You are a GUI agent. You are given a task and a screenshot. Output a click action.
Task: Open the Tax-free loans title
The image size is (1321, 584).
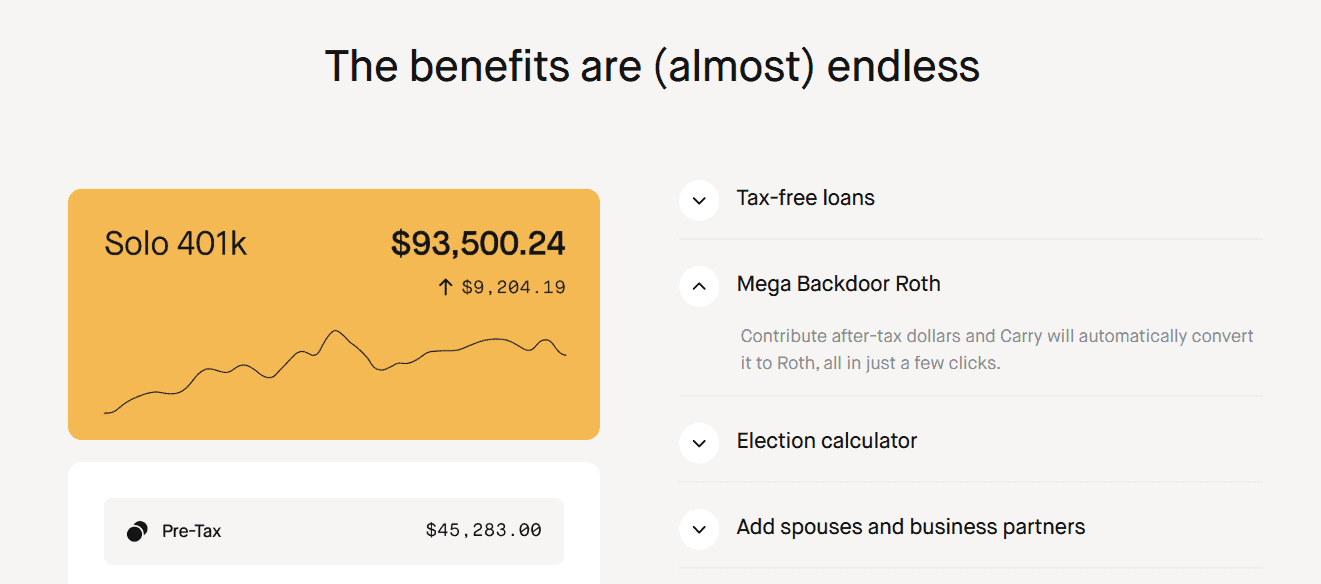pyautogui.click(x=806, y=198)
